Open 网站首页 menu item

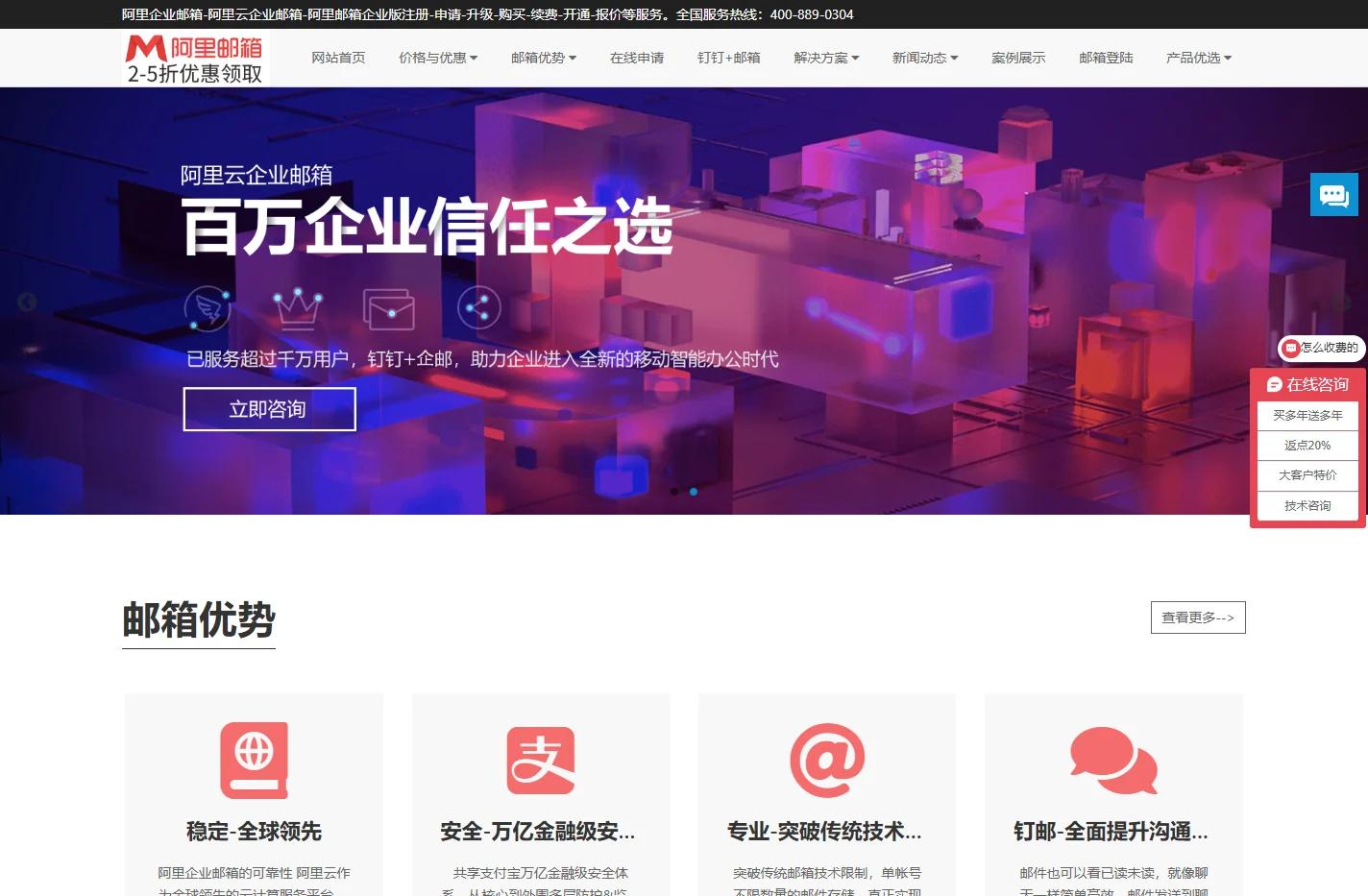coord(338,58)
